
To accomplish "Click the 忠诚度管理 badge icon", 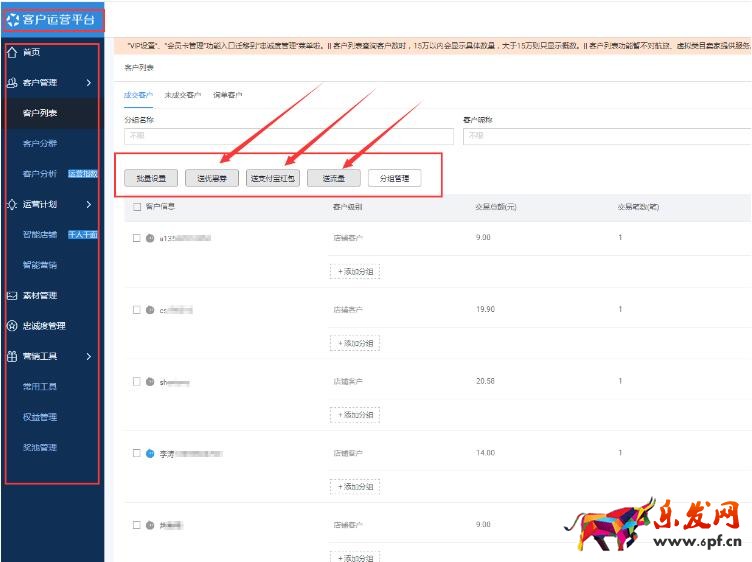I will click(12, 326).
